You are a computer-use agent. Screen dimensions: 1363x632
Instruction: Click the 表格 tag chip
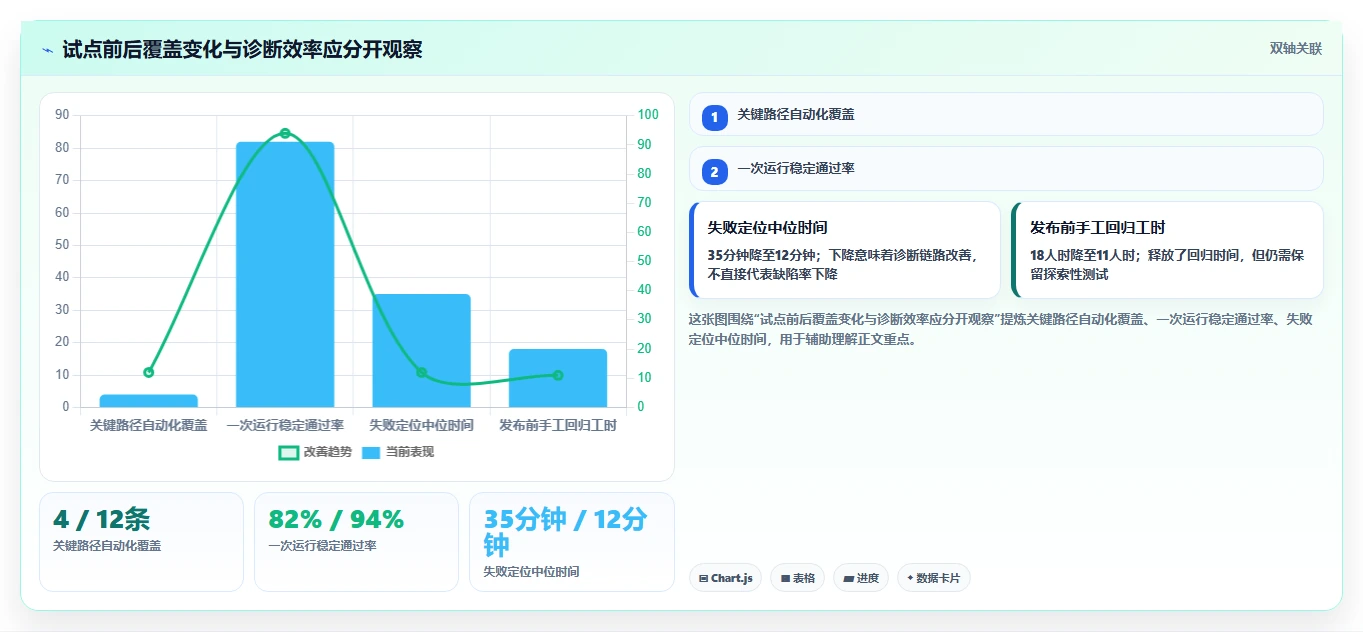tap(797, 578)
